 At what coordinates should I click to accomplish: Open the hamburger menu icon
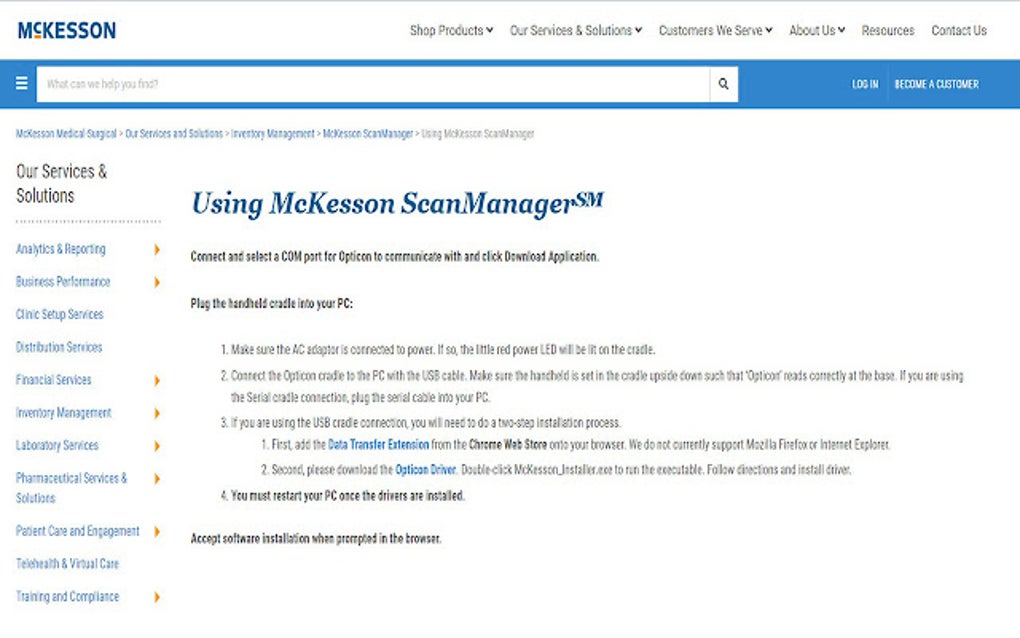21,82
